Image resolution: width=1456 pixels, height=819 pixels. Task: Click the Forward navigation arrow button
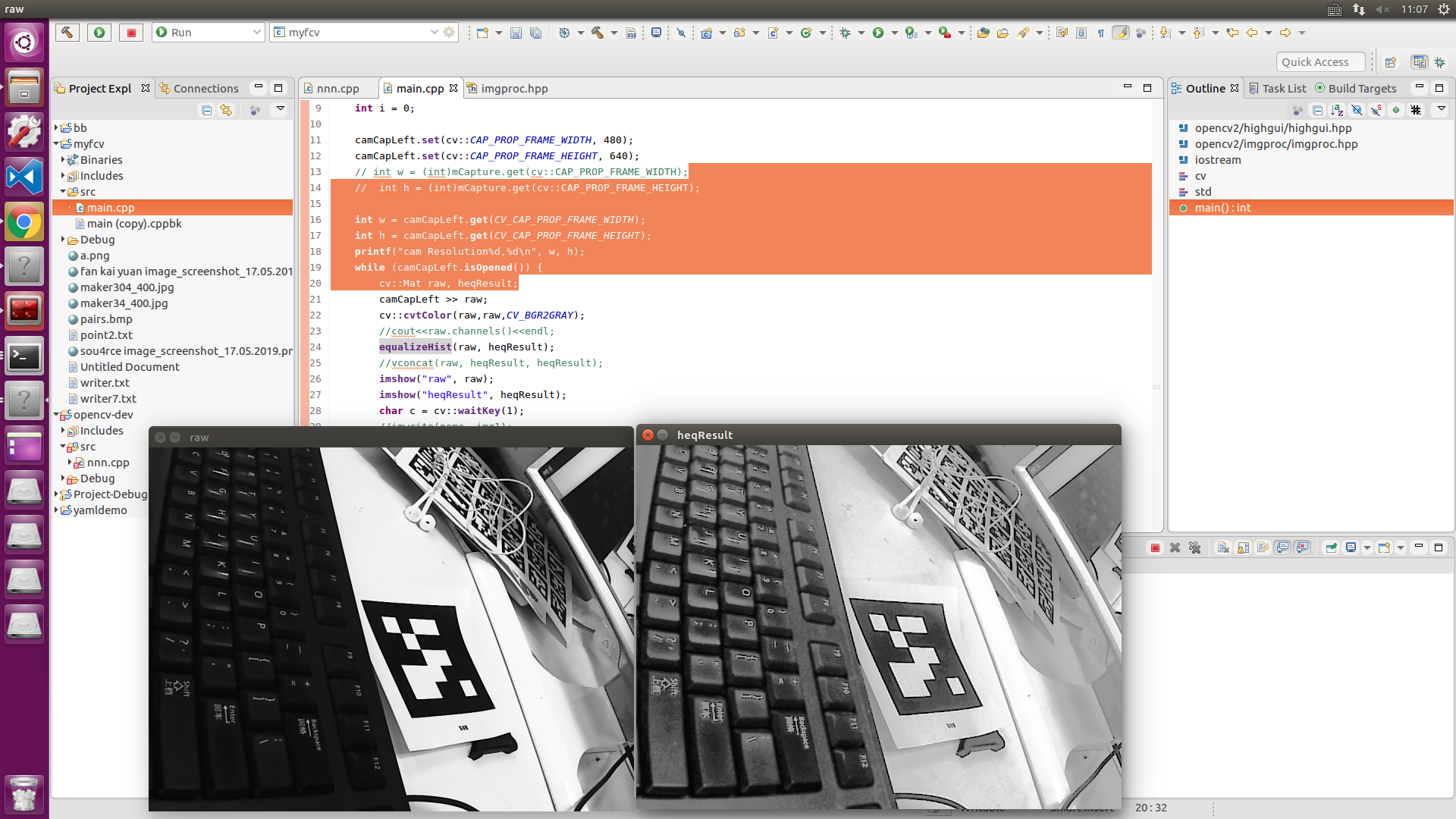[1285, 32]
